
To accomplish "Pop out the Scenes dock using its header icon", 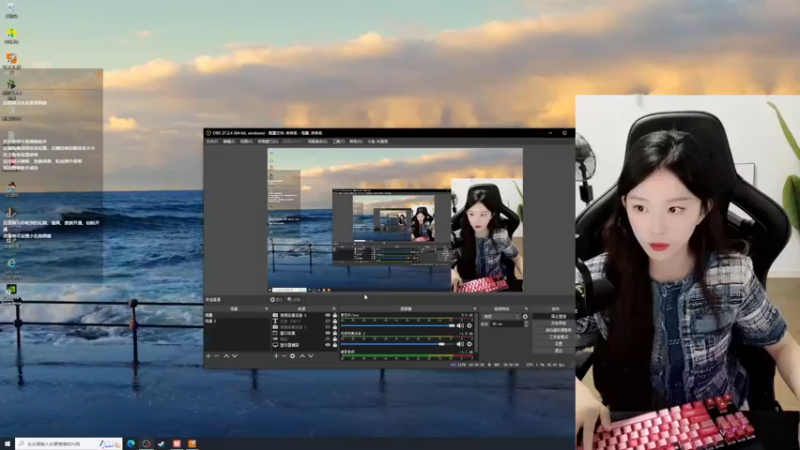I will pyautogui.click(x=266, y=309).
